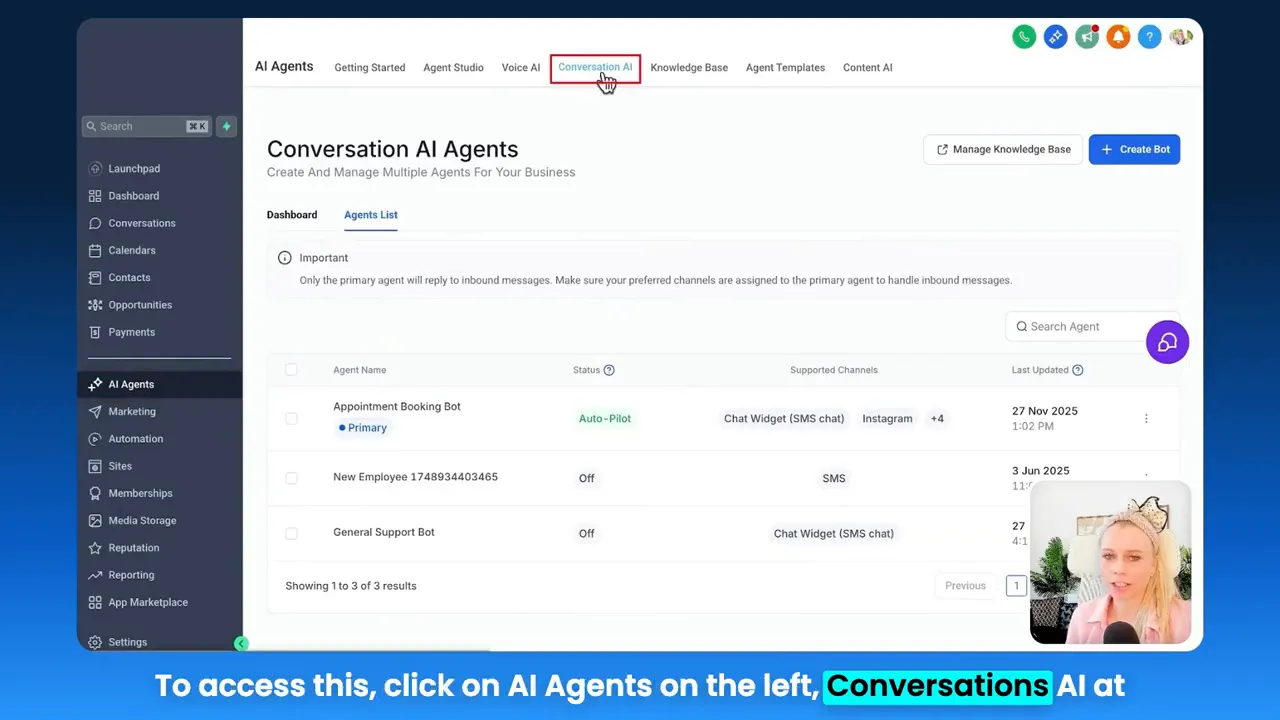Screen dimensions: 1280x720
Task: Open Sites in the sidebar
Action: [120, 466]
